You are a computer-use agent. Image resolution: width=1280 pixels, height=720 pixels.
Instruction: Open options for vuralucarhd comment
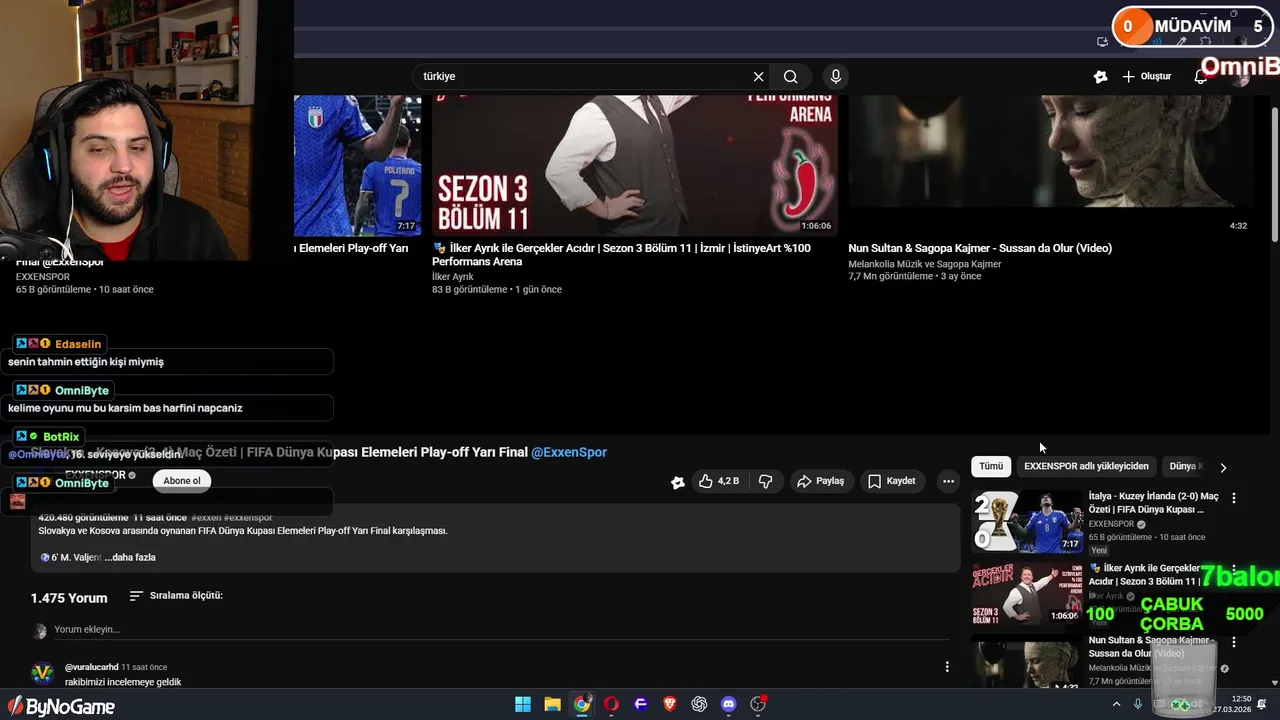(947, 667)
